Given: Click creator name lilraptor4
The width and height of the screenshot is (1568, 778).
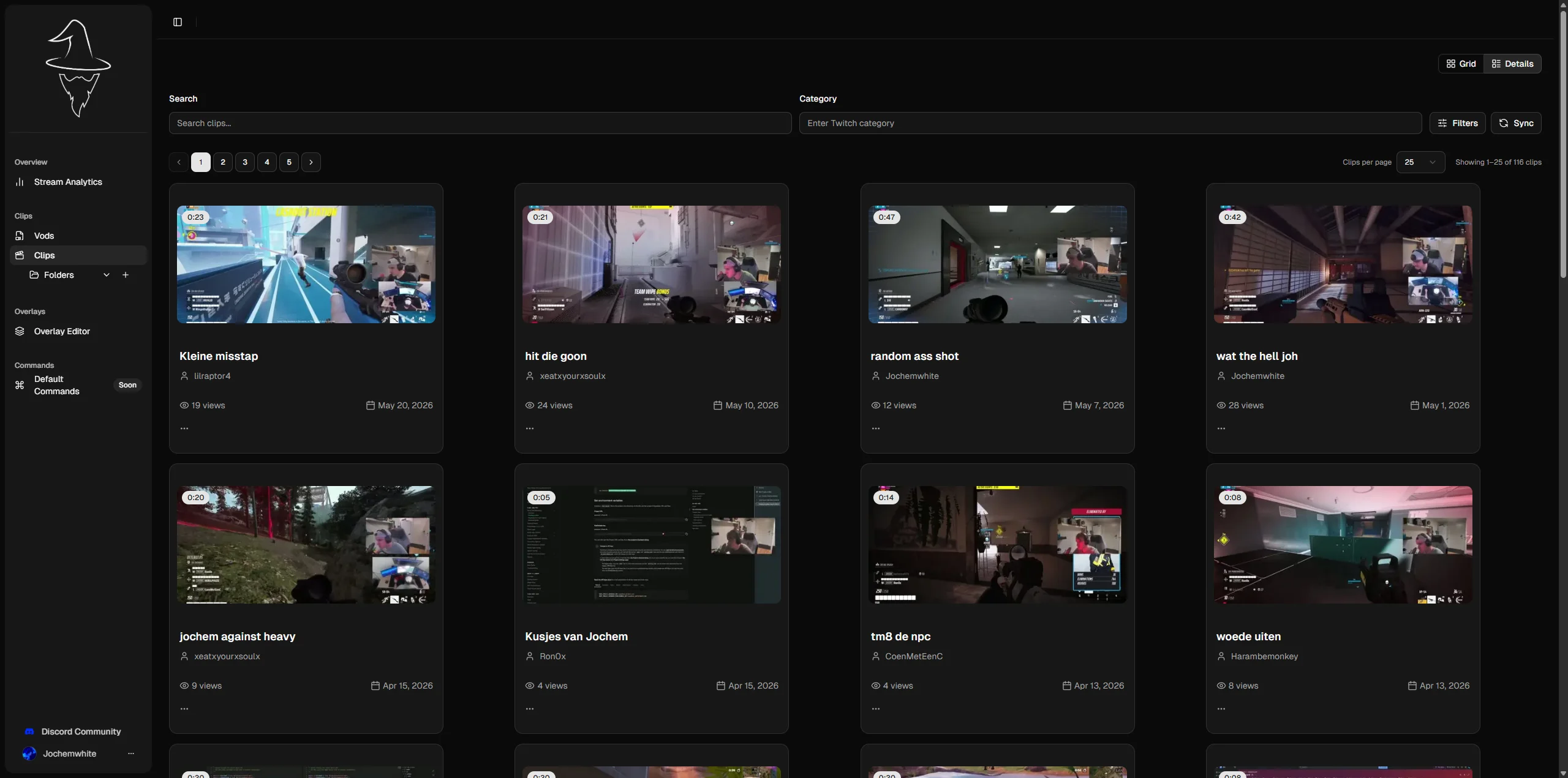Looking at the screenshot, I should click(212, 376).
